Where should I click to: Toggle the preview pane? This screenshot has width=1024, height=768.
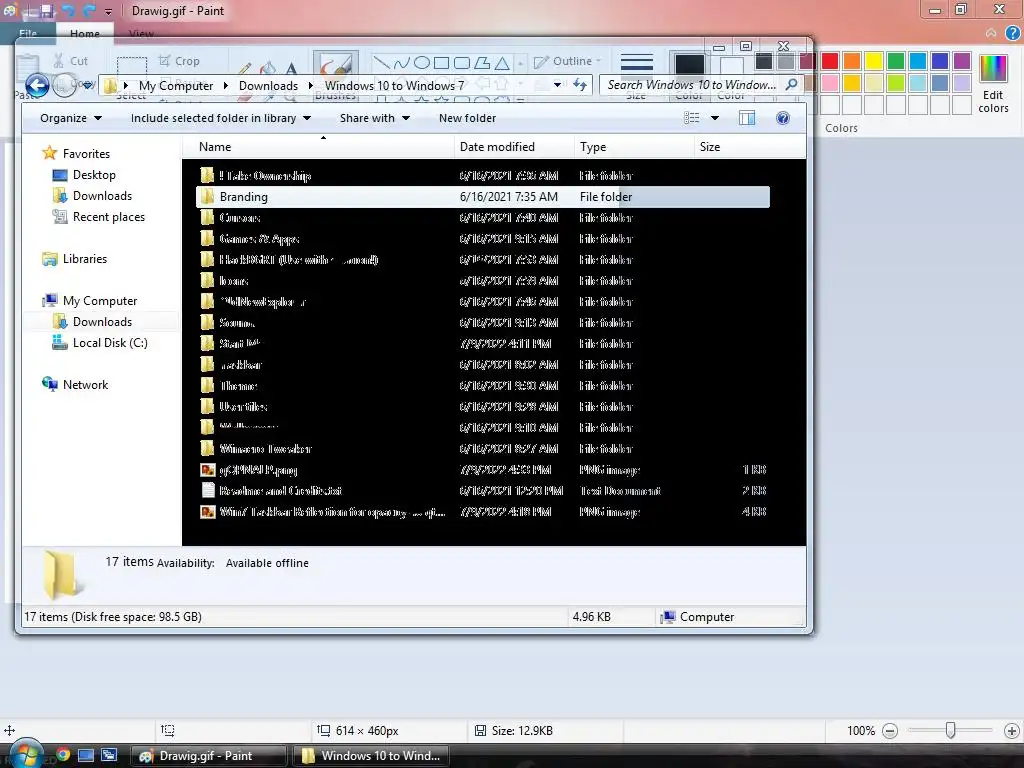(746, 118)
